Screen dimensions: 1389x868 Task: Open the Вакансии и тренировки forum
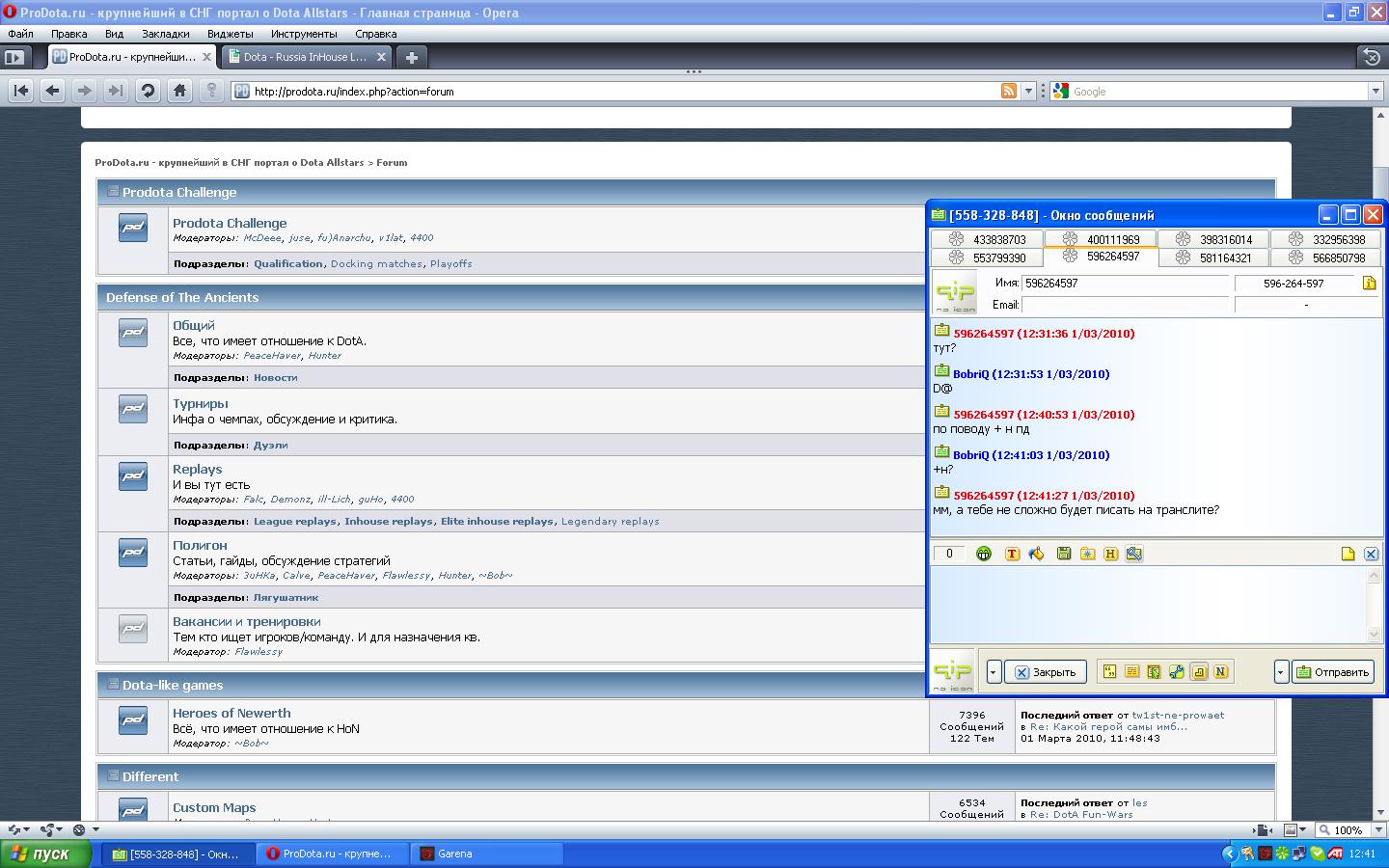click(x=247, y=621)
